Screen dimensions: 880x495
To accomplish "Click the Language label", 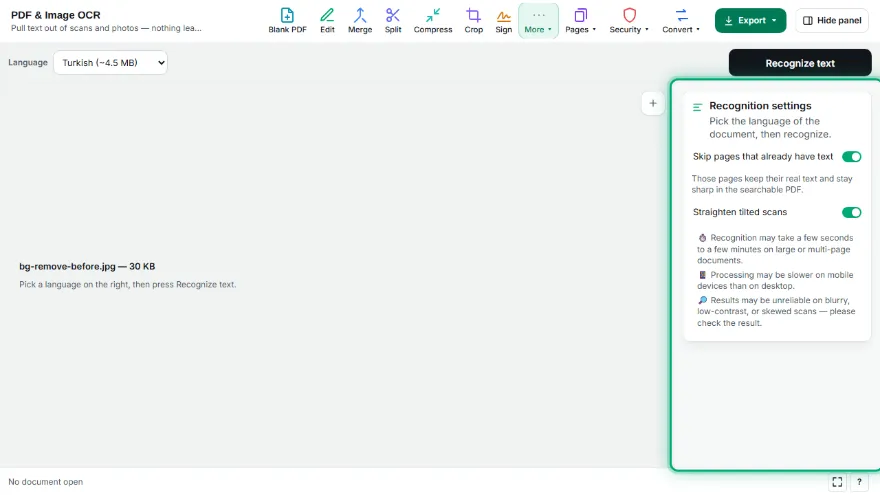I will tap(28, 62).
